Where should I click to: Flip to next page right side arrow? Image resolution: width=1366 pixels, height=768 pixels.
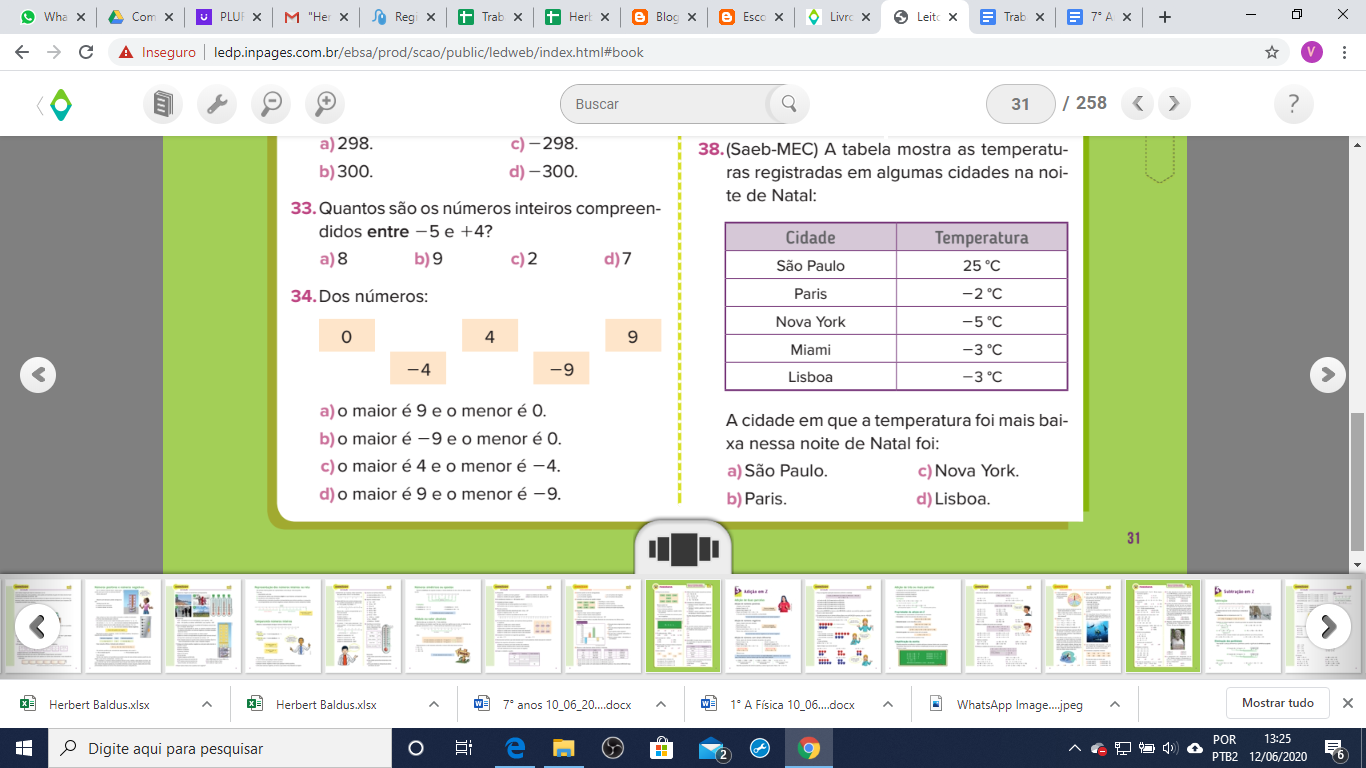(x=1327, y=374)
